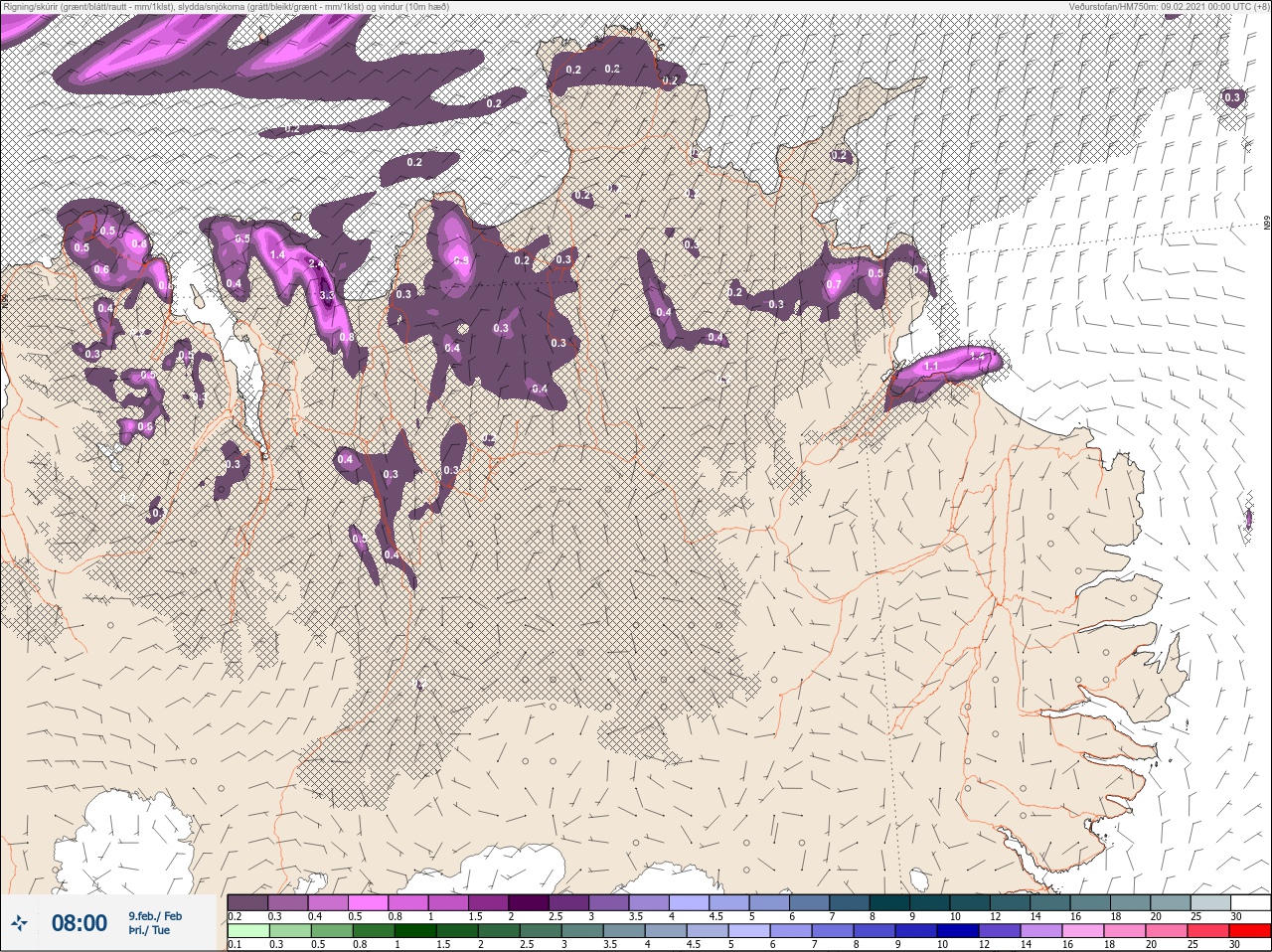Click the 0.7 precipitation value on map

click(834, 285)
